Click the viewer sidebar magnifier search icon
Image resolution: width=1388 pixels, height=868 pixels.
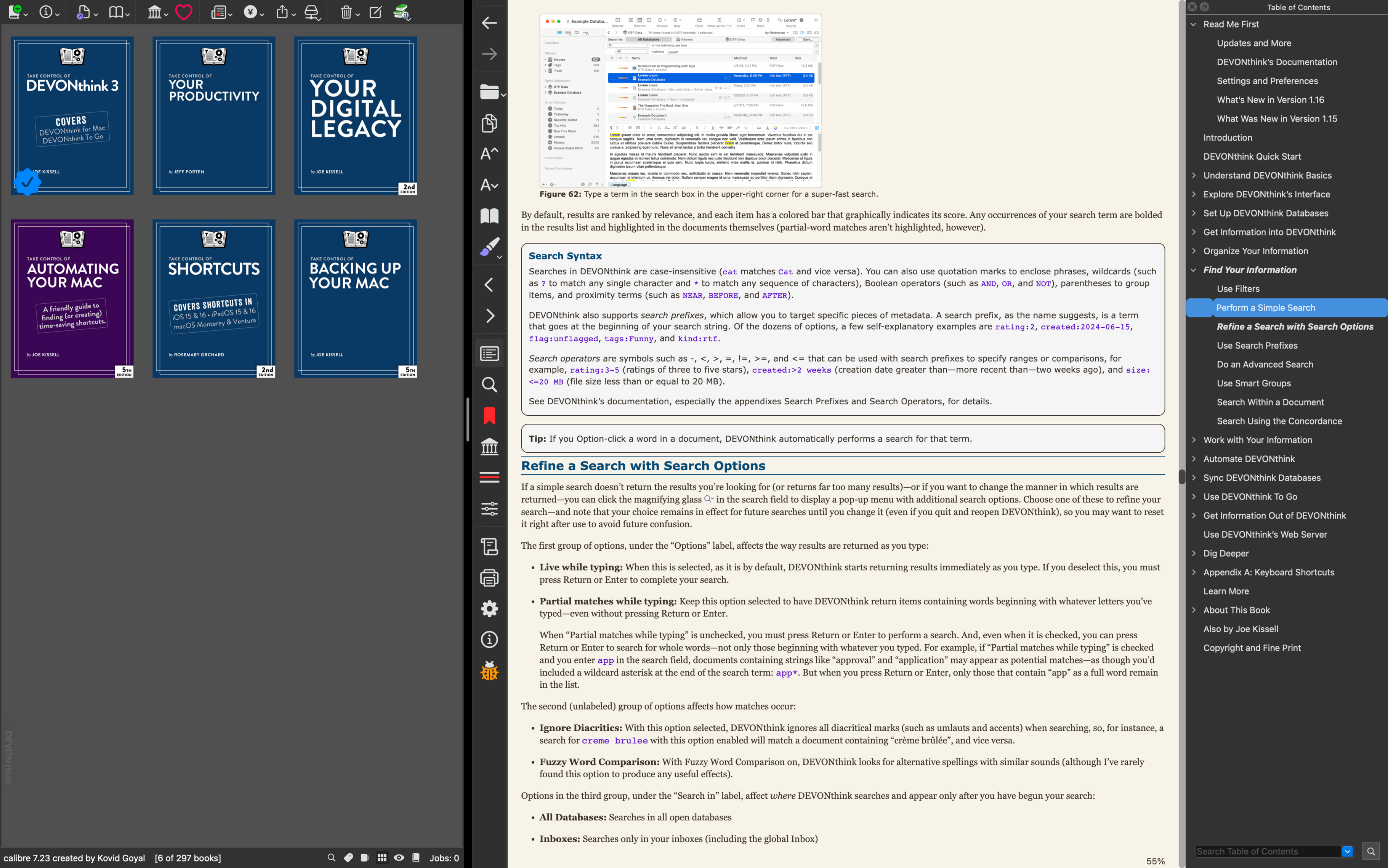coord(489,384)
